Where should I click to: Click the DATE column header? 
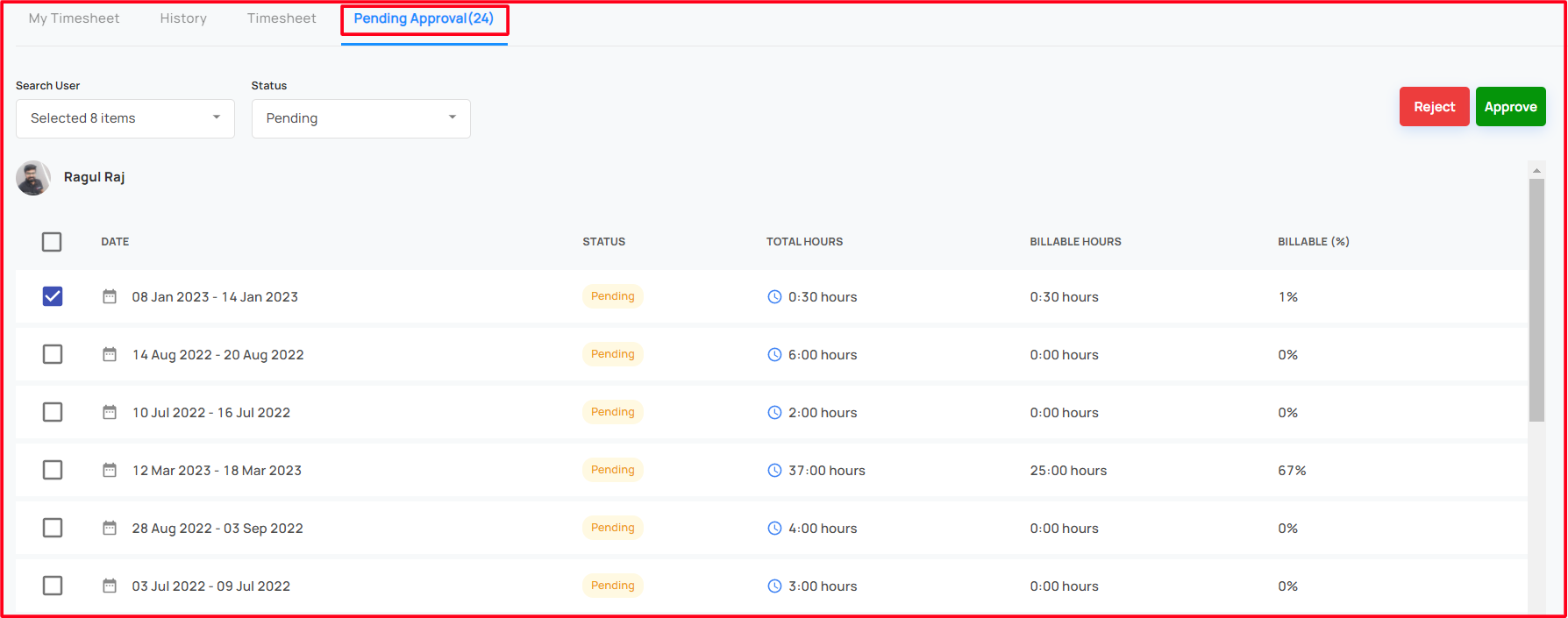click(x=115, y=242)
